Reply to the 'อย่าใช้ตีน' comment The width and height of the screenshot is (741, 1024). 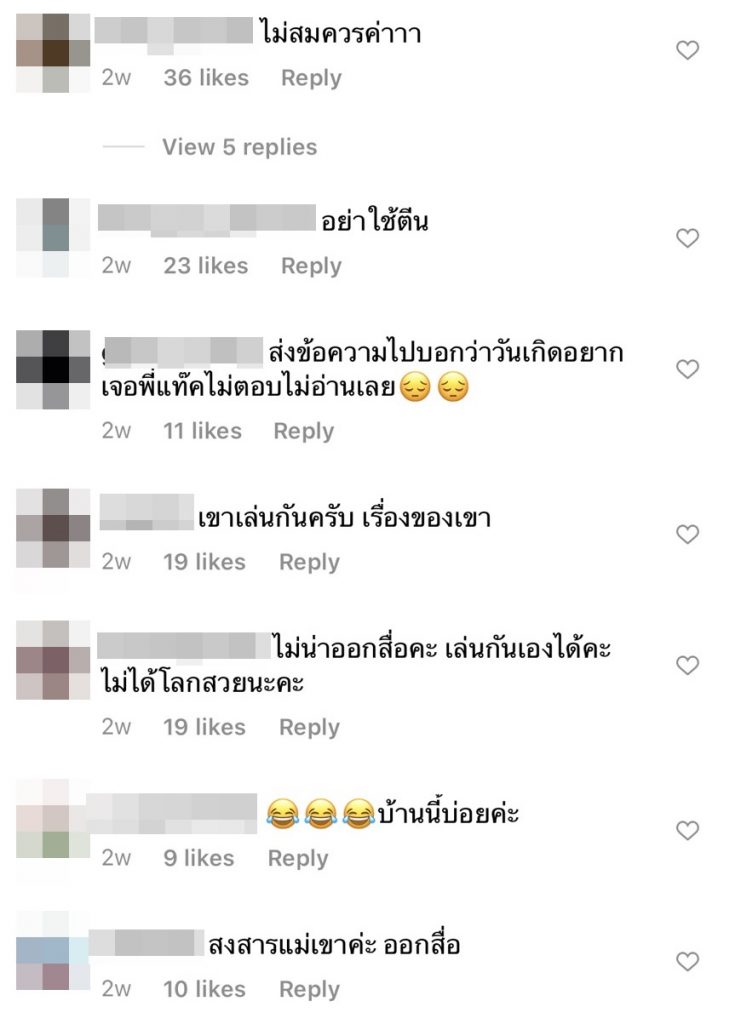(x=311, y=266)
